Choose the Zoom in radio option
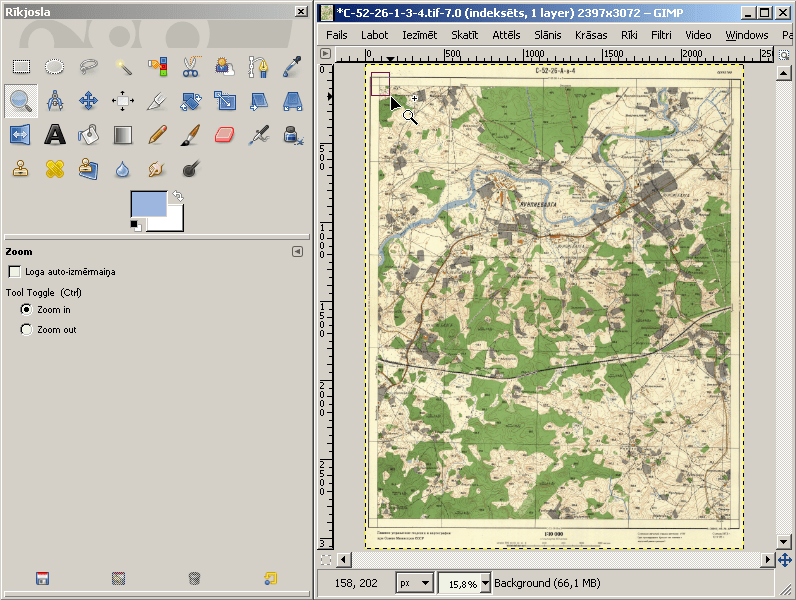 coord(26,309)
